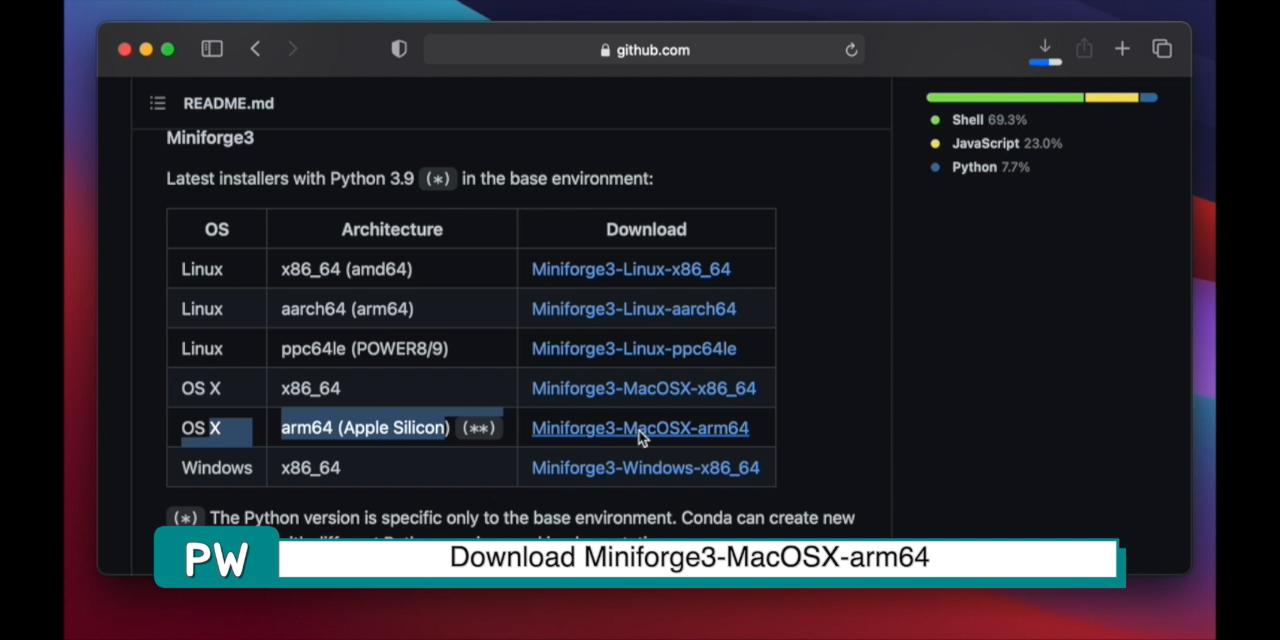Go forward with the right chevron
This screenshot has height=640, width=1280.
(292, 49)
